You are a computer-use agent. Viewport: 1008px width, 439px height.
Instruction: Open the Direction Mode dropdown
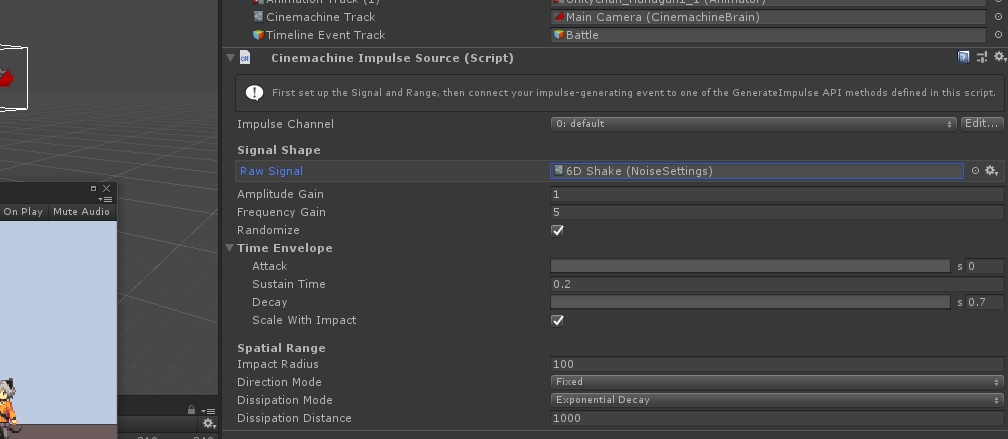click(x=777, y=382)
